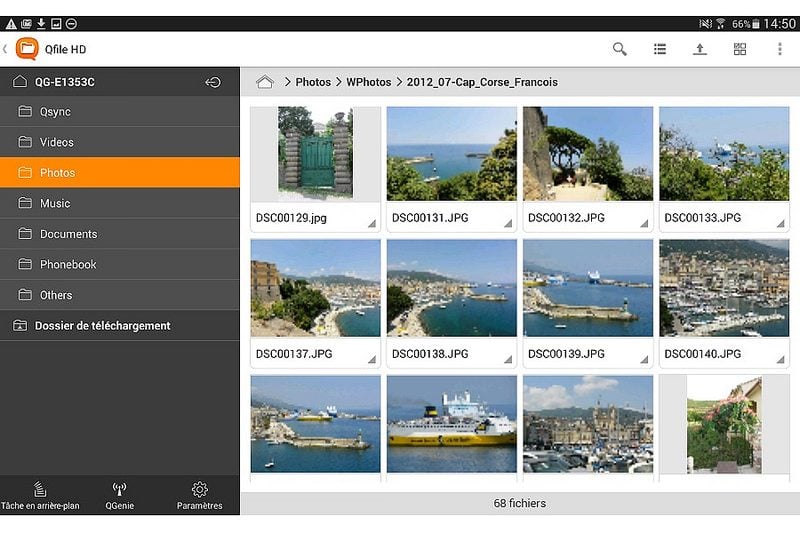Open the DSC00139.JPG harbor thumbnail

click(x=588, y=288)
